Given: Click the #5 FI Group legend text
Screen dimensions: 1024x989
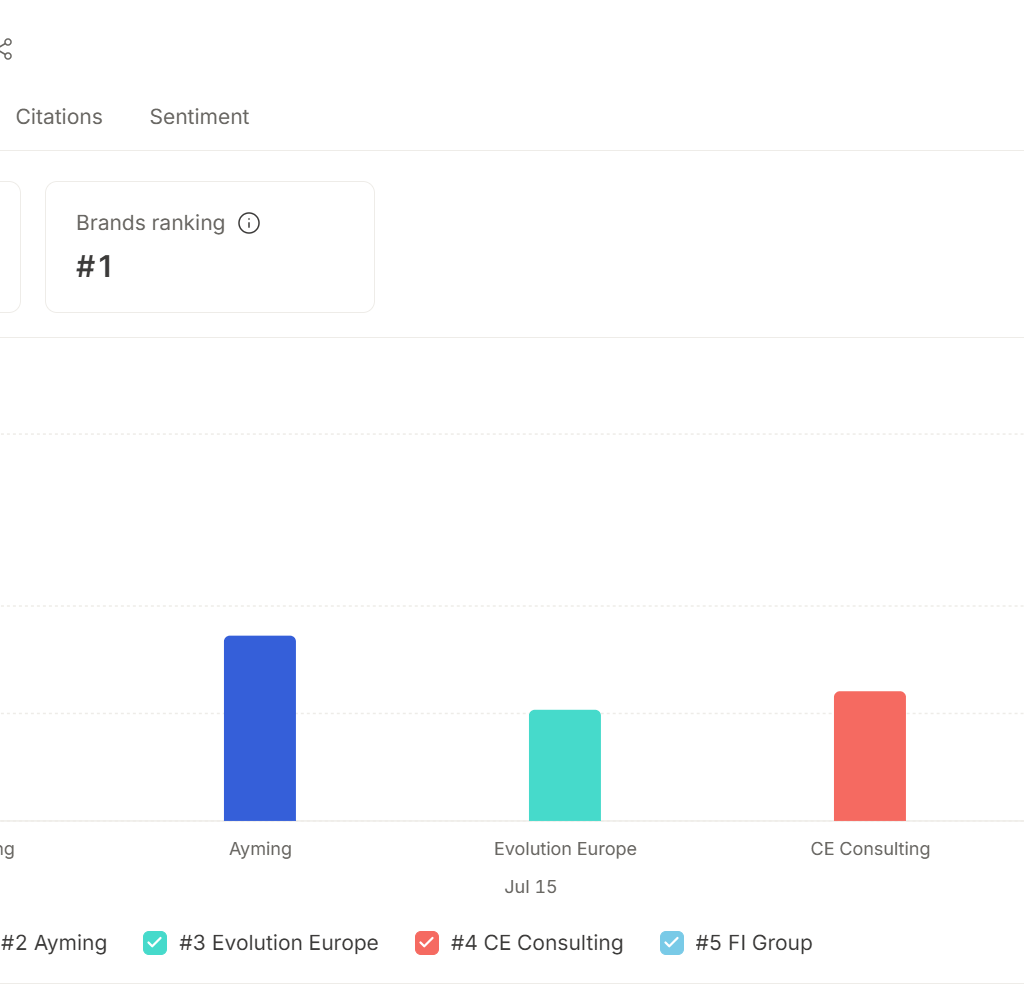Looking at the screenshot, I should [754, 943].
